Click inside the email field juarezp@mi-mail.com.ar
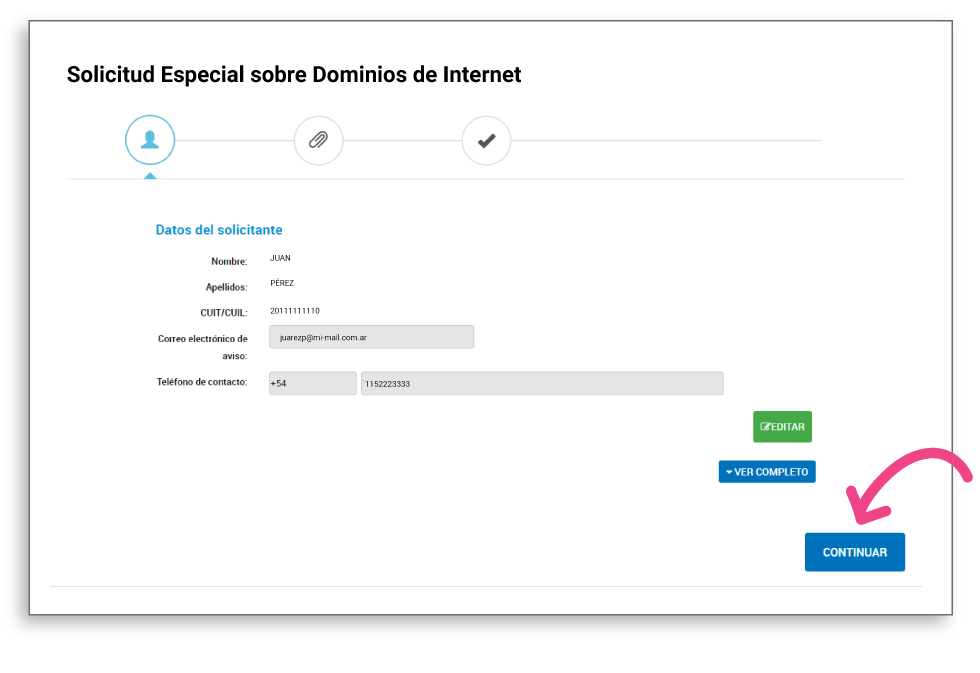The height and width of the screenshot is (673, 980). point(371,337)
